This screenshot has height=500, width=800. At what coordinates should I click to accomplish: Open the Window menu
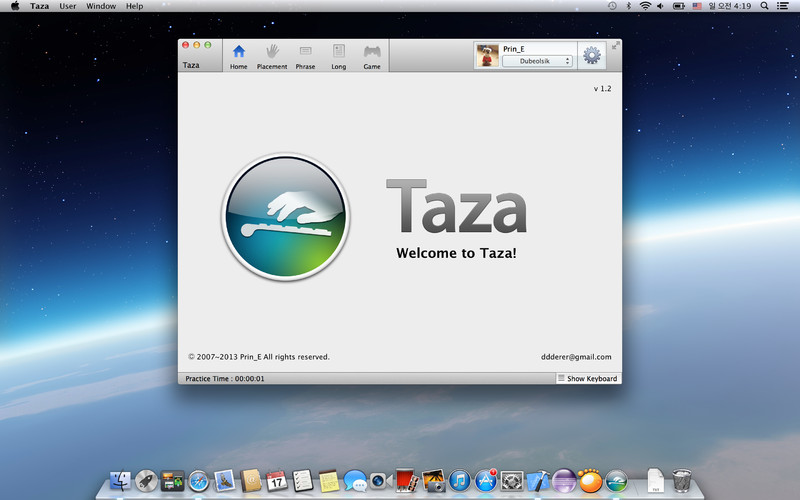(x=101, y=6)
